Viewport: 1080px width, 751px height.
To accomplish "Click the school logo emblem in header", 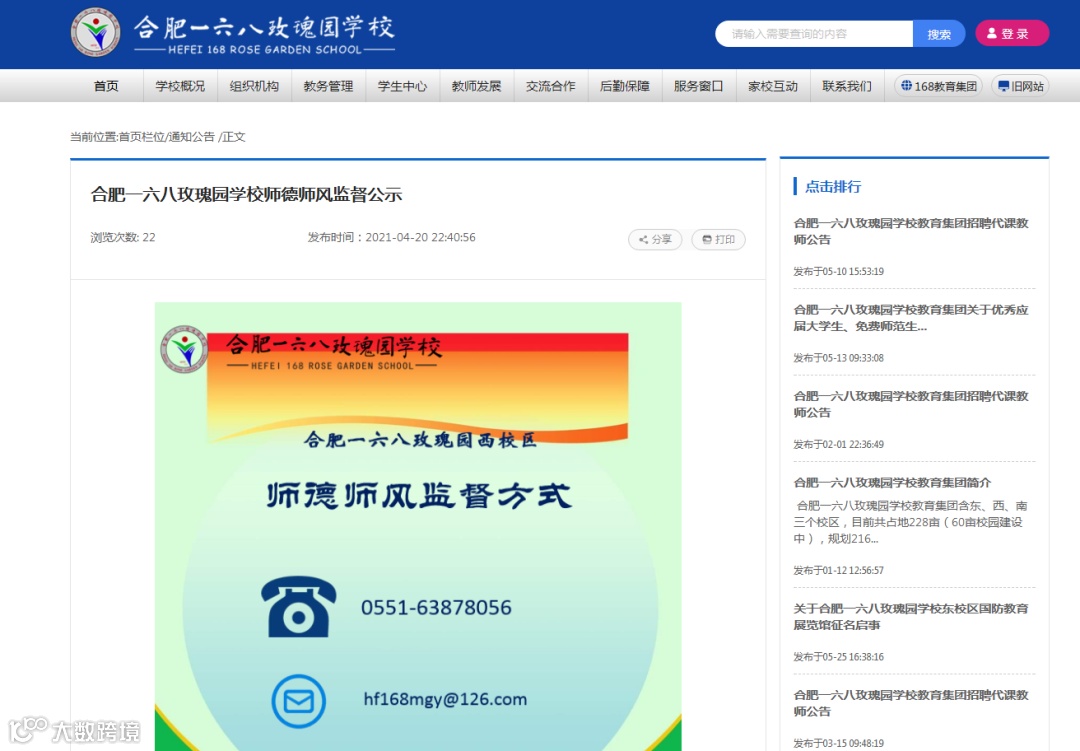I will (96, 32).
